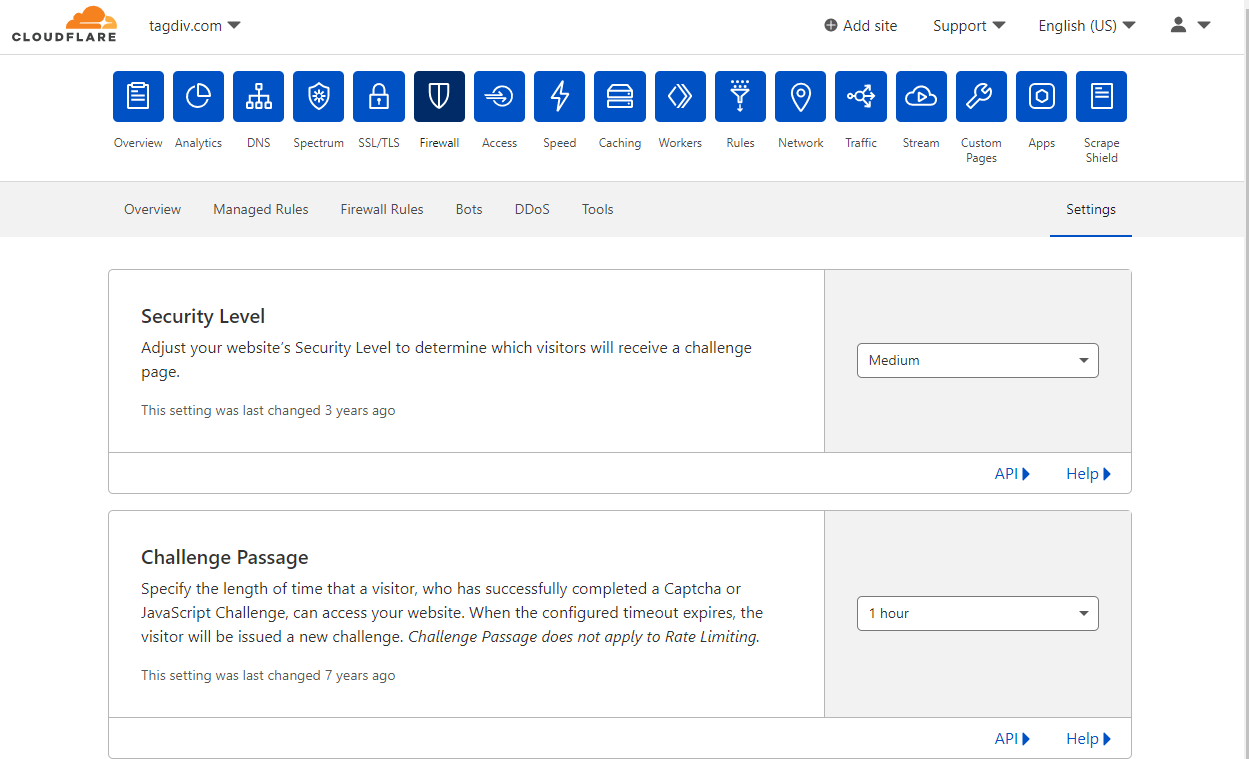The width and height of the screenshot is (1249, 759).
Task: Open the Scrape Shield document icon
Action: coord(1102,96)
